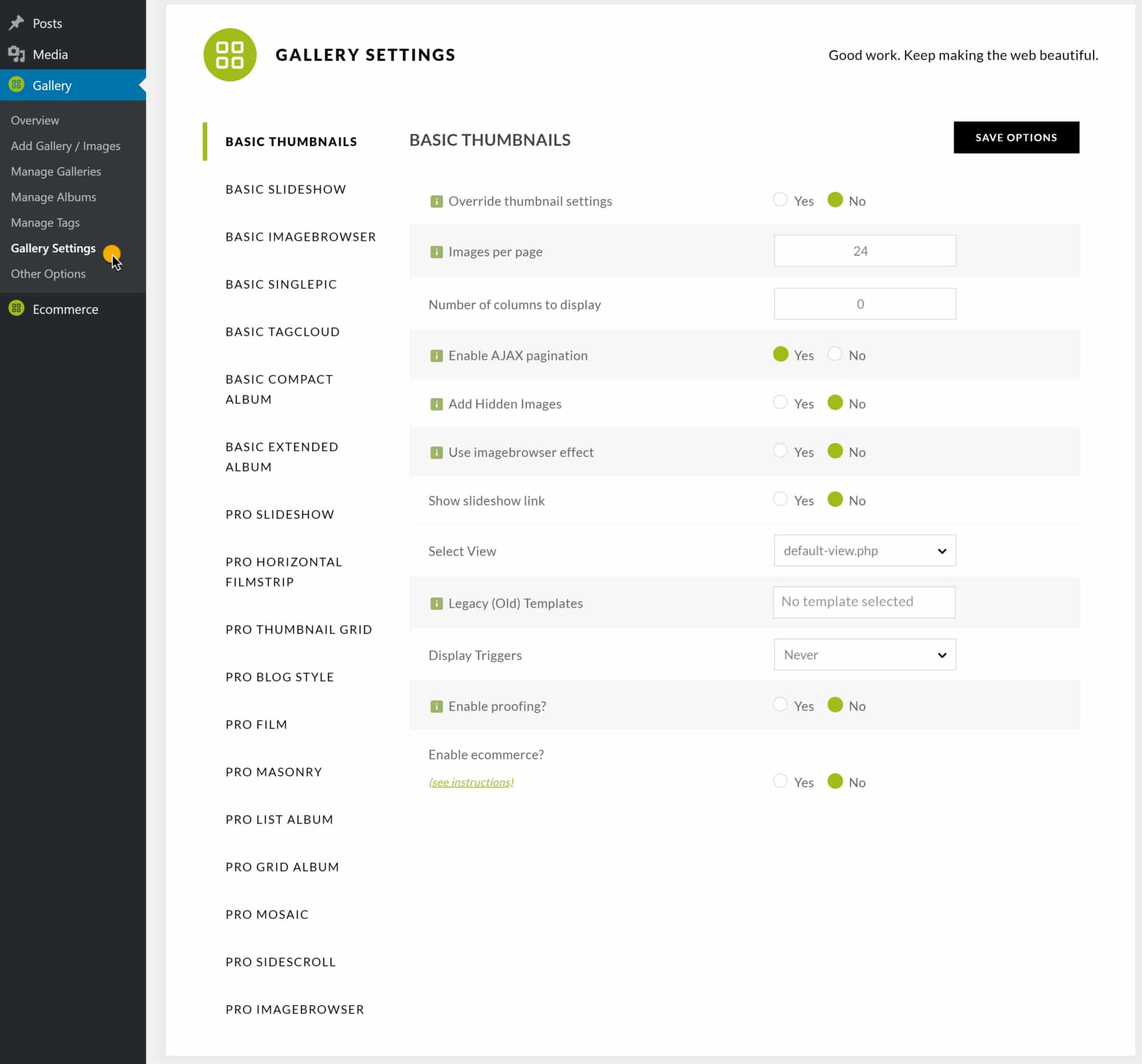Open the Basic Singlepic settings tab
This screenshot has height=1064, width=1142.
point(281,284)
